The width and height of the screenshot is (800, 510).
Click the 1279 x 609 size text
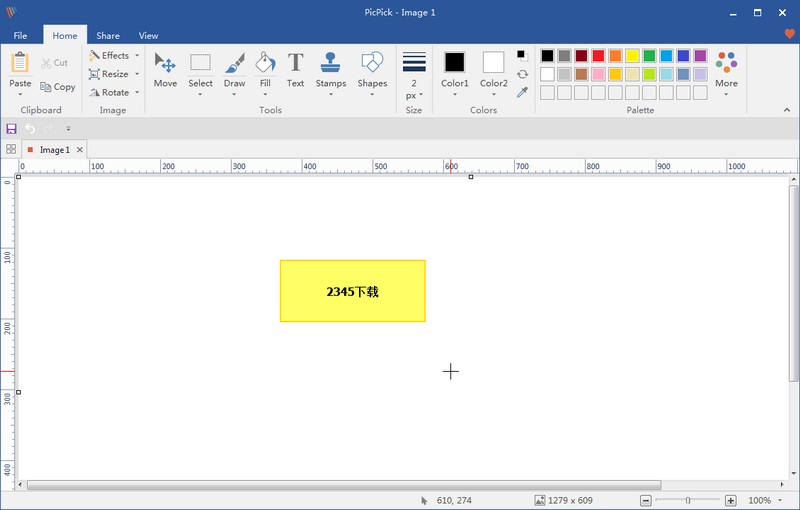pyautogui.click(x=570, y=500)
